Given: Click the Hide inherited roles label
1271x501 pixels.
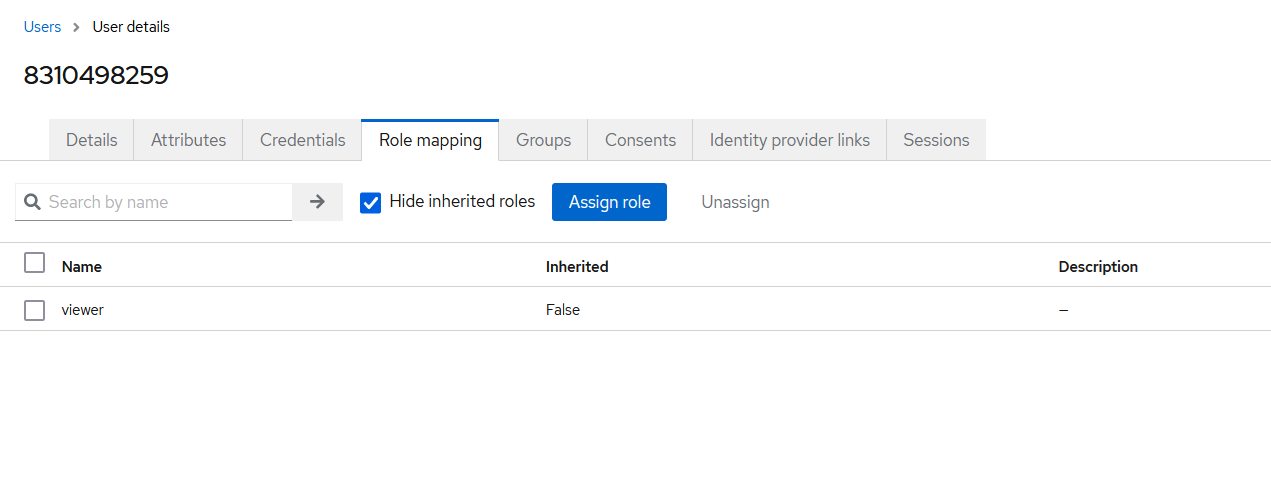Looking at the screenshot, I should pos(462,201).
